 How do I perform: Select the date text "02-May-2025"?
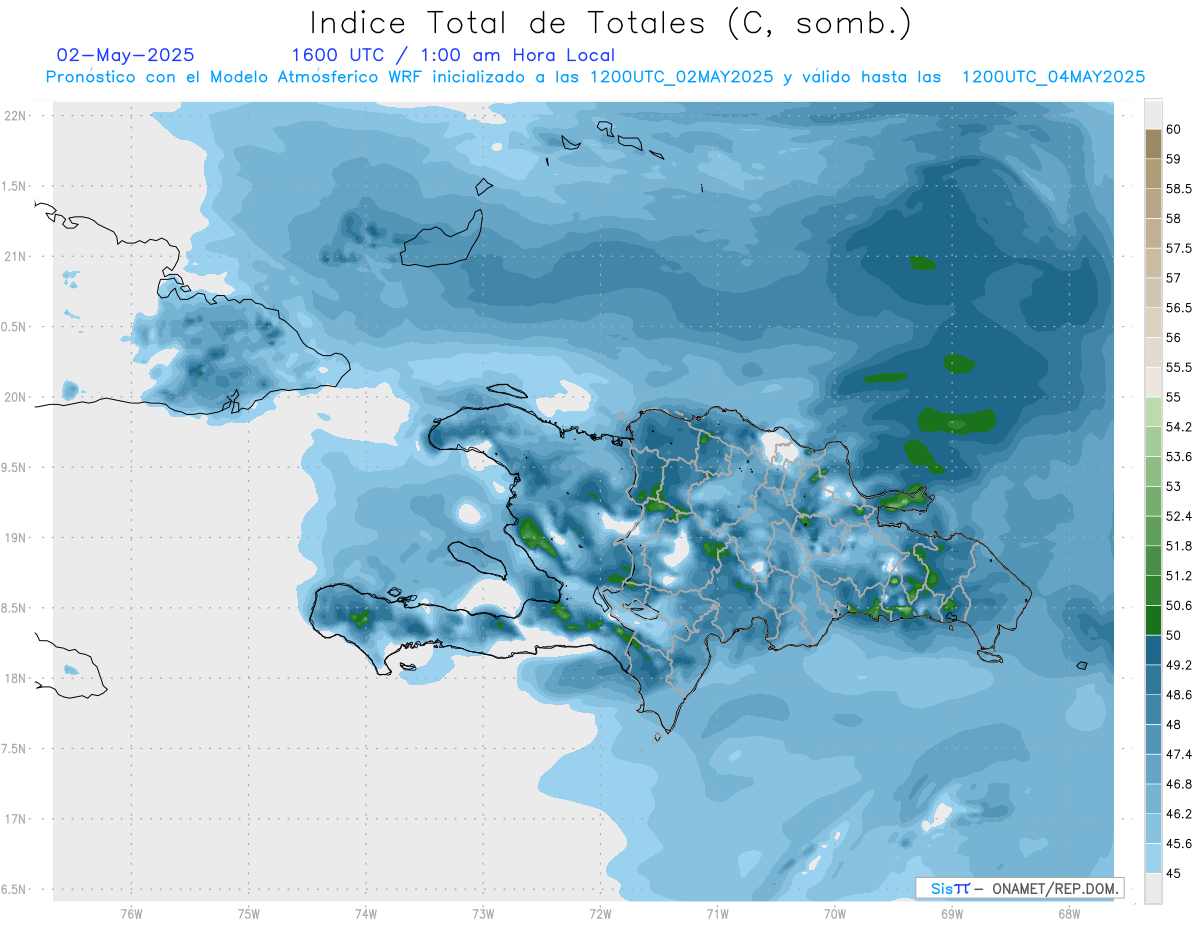126,55
